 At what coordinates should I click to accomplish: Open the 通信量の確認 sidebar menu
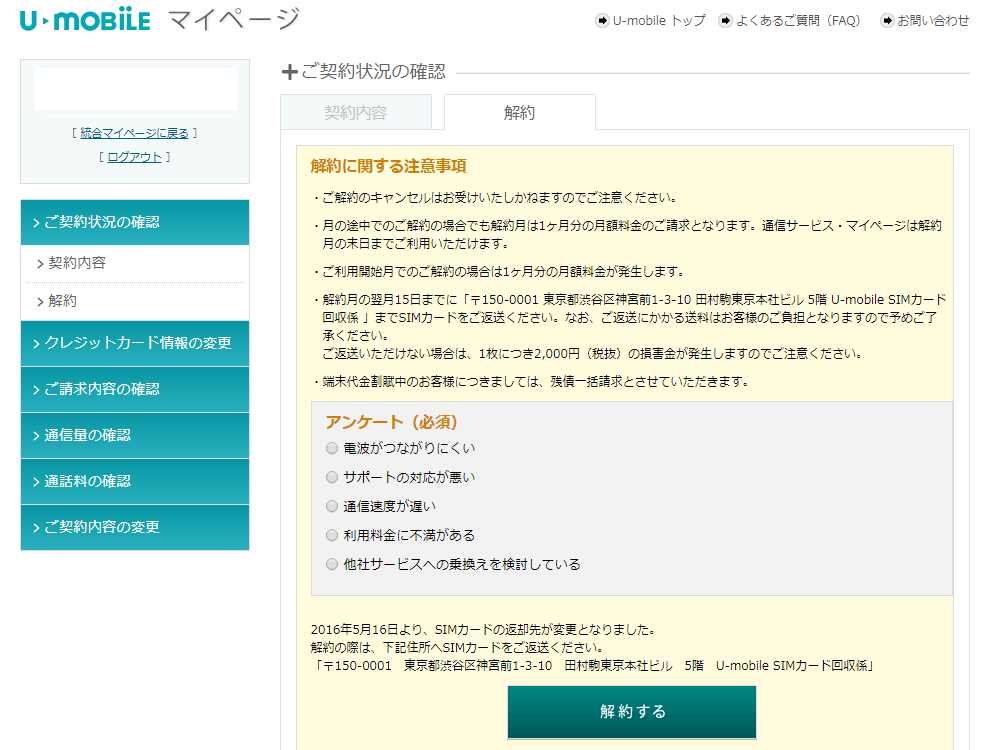134,435
